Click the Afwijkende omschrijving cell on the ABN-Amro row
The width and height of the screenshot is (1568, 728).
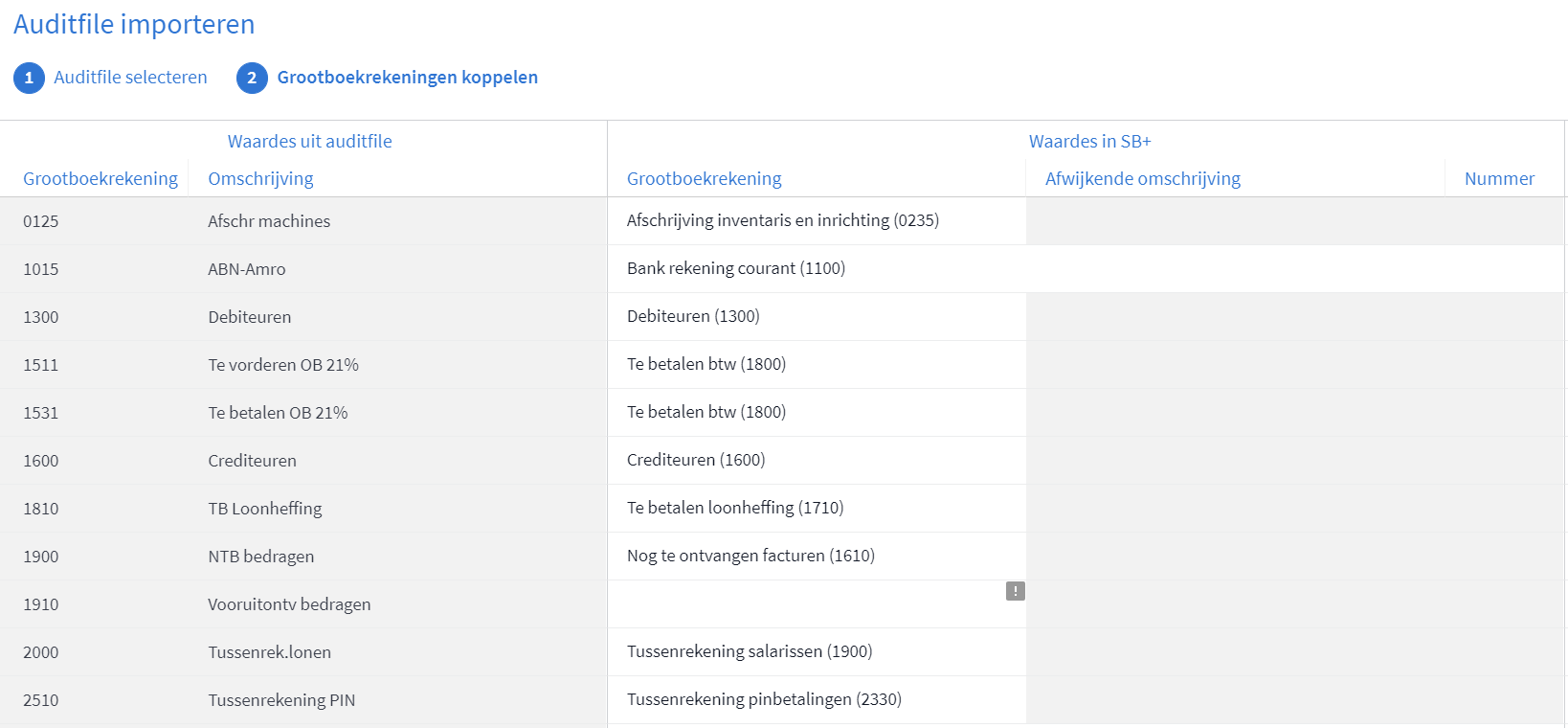click(1235, 268)
